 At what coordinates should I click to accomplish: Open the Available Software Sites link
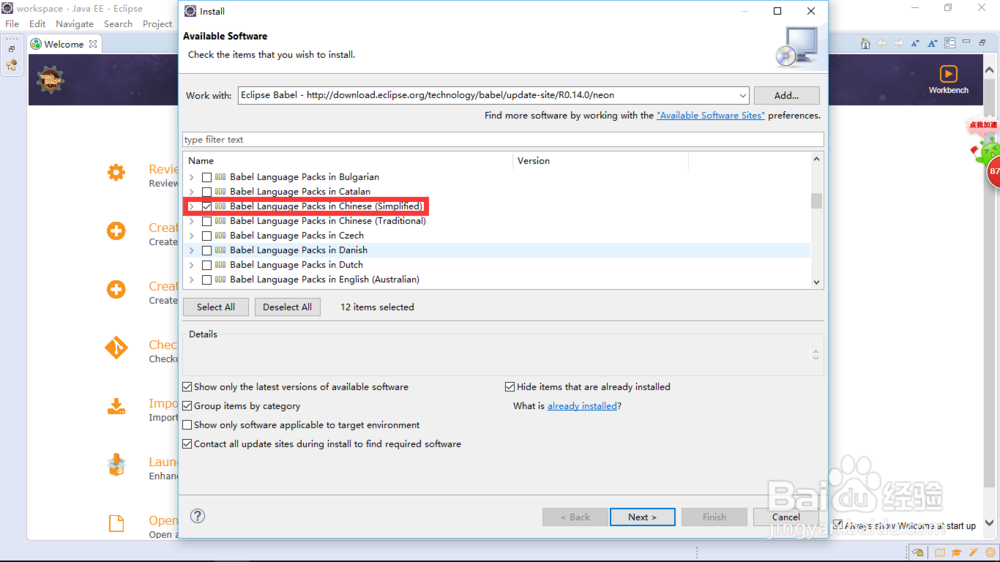710,116
